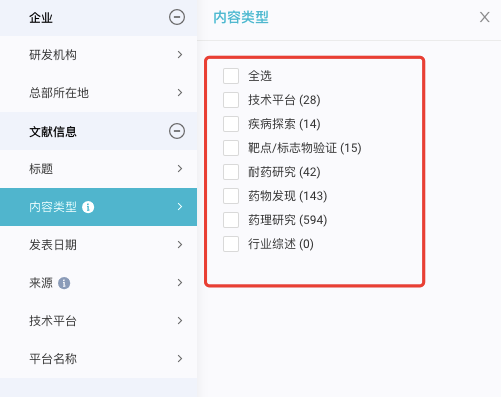
Task: Select the 疾病探索 (14) checkbox
Action: pos(231,124)
